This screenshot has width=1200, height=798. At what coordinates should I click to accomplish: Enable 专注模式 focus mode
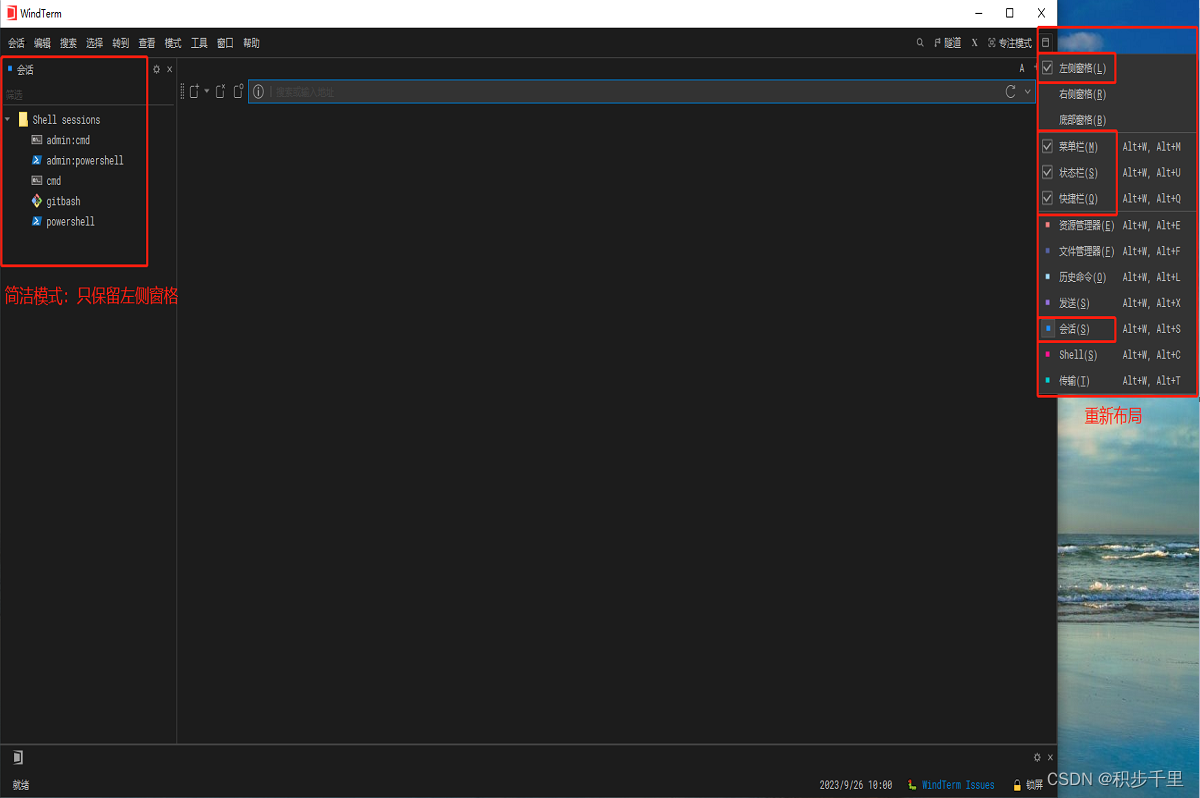tap(1010, 43)
